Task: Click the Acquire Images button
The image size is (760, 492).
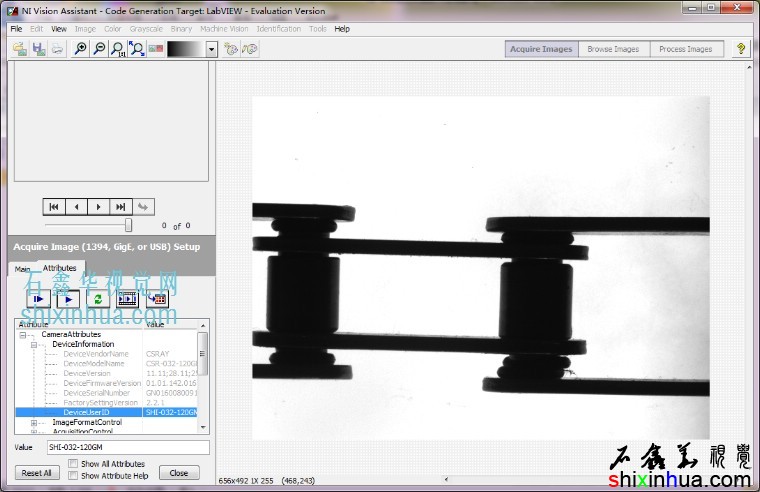Action: click(x=541, y=49)
